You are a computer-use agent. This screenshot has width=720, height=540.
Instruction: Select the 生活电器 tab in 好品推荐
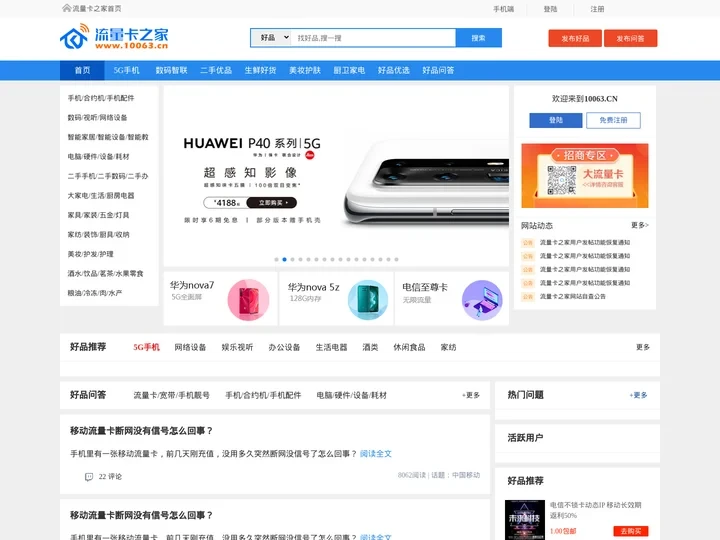click(x=332, y=347)
